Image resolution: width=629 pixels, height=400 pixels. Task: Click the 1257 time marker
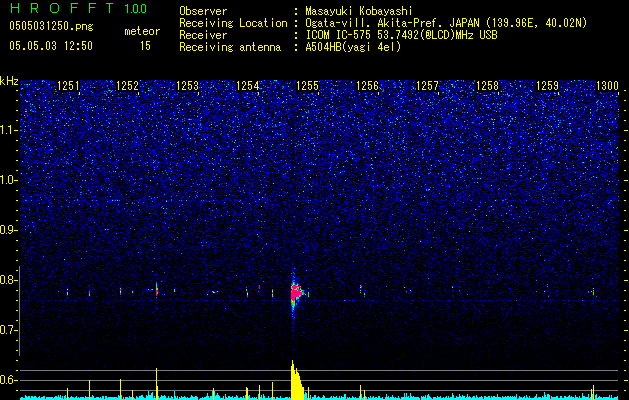point(428,86)
